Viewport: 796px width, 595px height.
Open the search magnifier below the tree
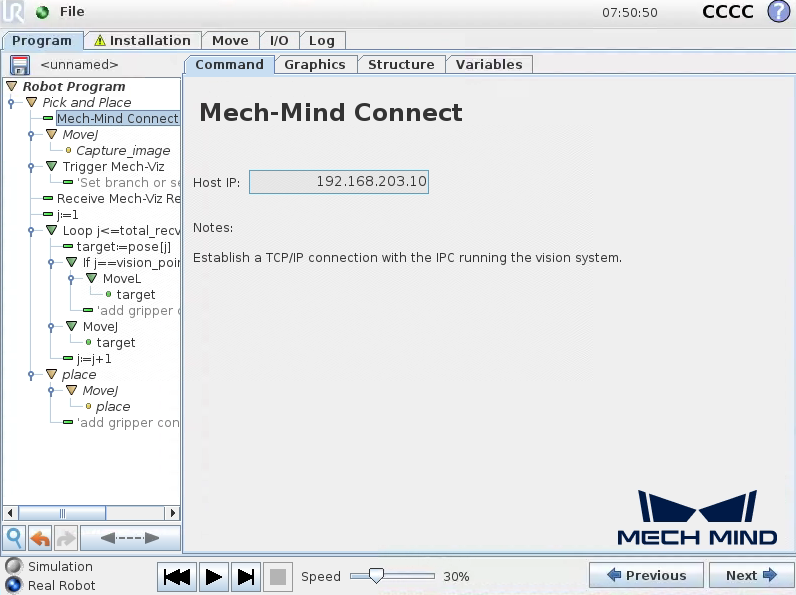pyautogui.click(x=14, y=538)
